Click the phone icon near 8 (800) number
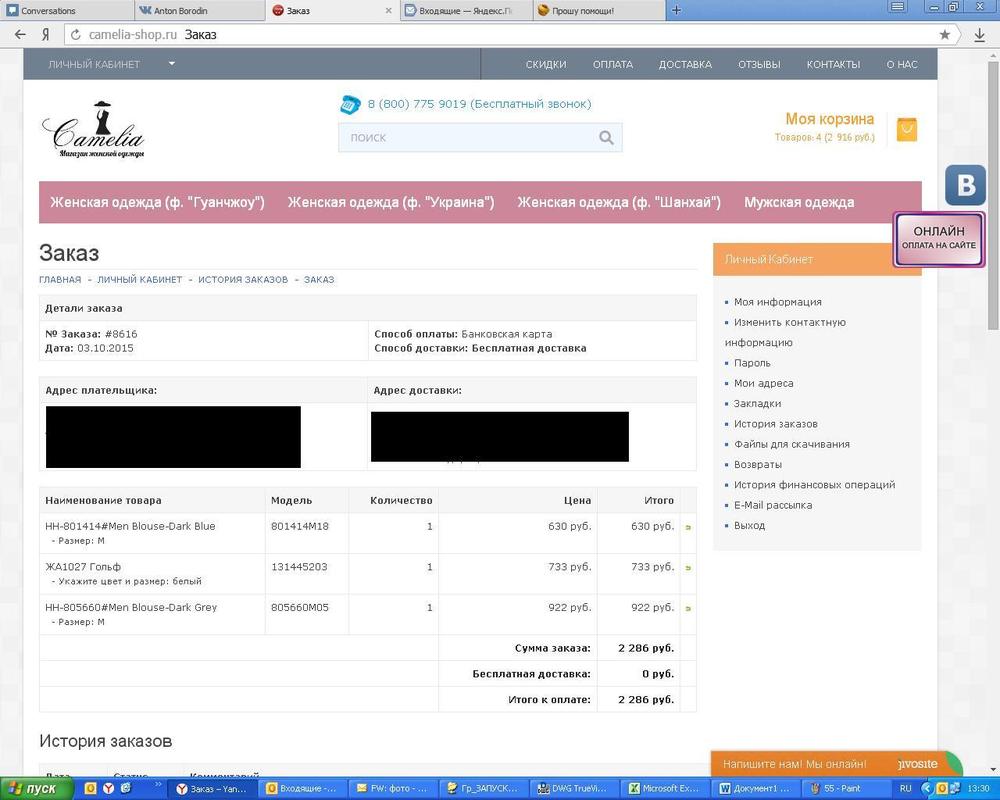The height and width of the screenshot is (800, 1000). coord(350,104)
